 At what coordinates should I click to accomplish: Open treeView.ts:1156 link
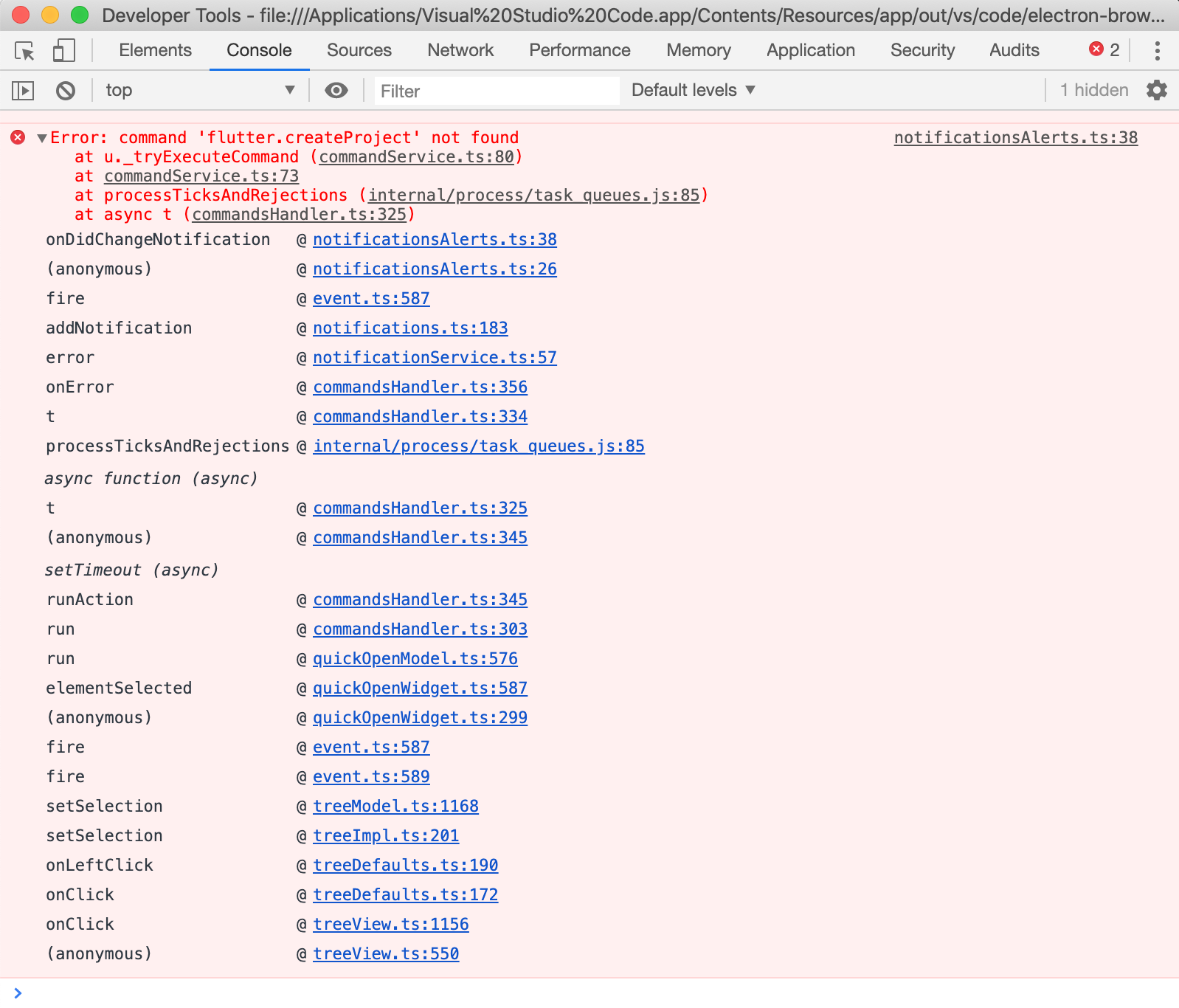pyautogui.click(x=390, y=924)
